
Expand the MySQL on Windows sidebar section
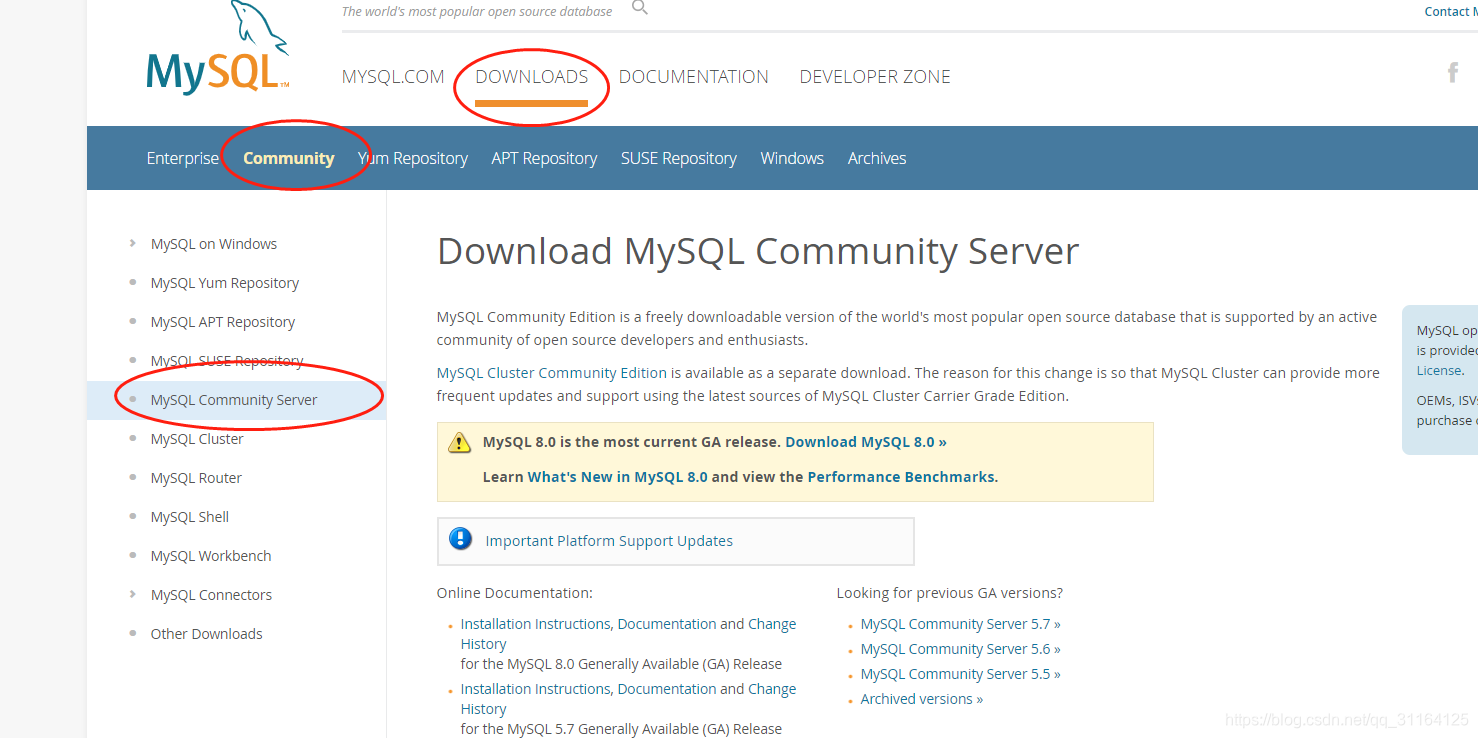(213, 243)
